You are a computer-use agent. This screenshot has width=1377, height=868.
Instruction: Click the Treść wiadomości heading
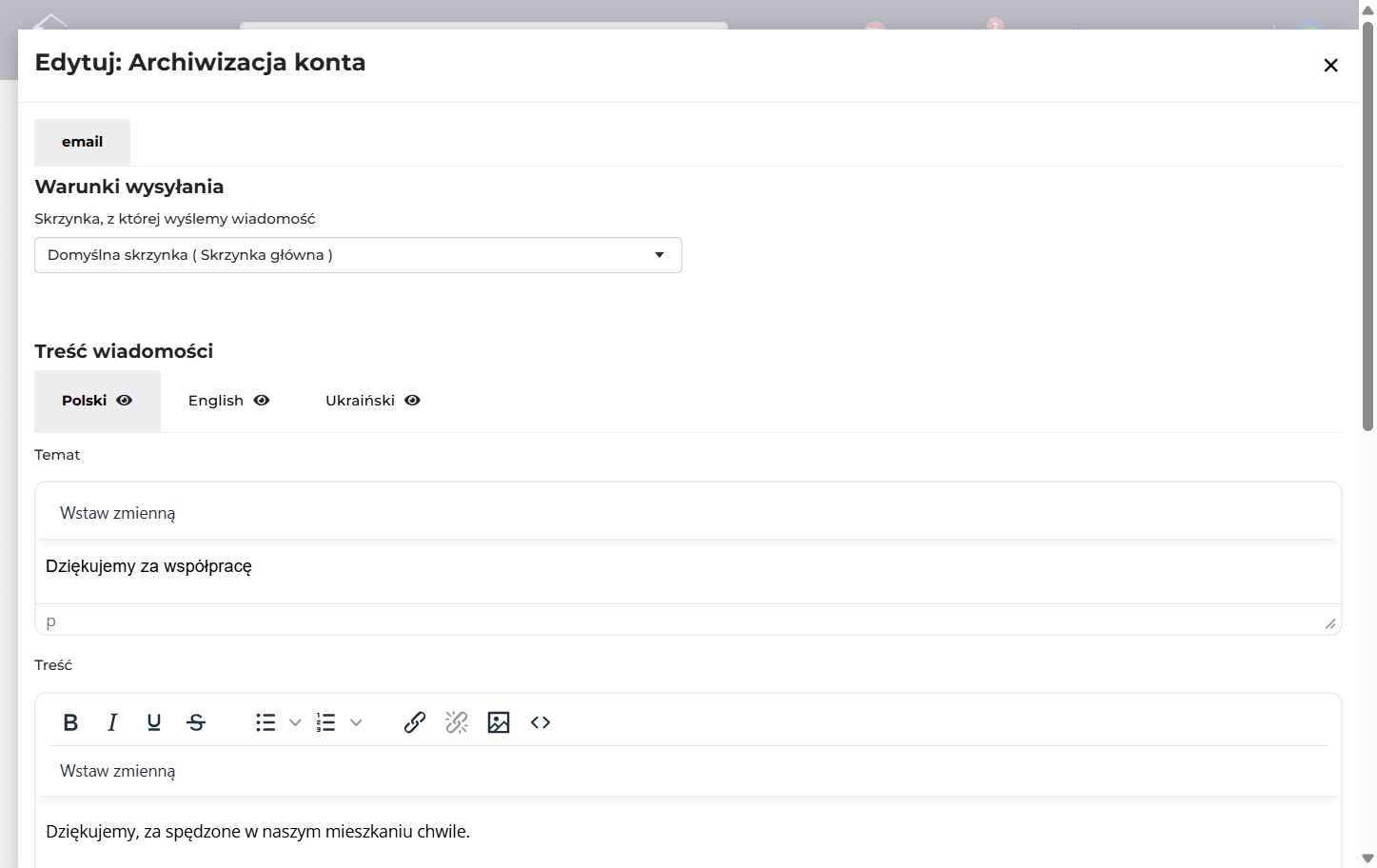coord(124,351)
